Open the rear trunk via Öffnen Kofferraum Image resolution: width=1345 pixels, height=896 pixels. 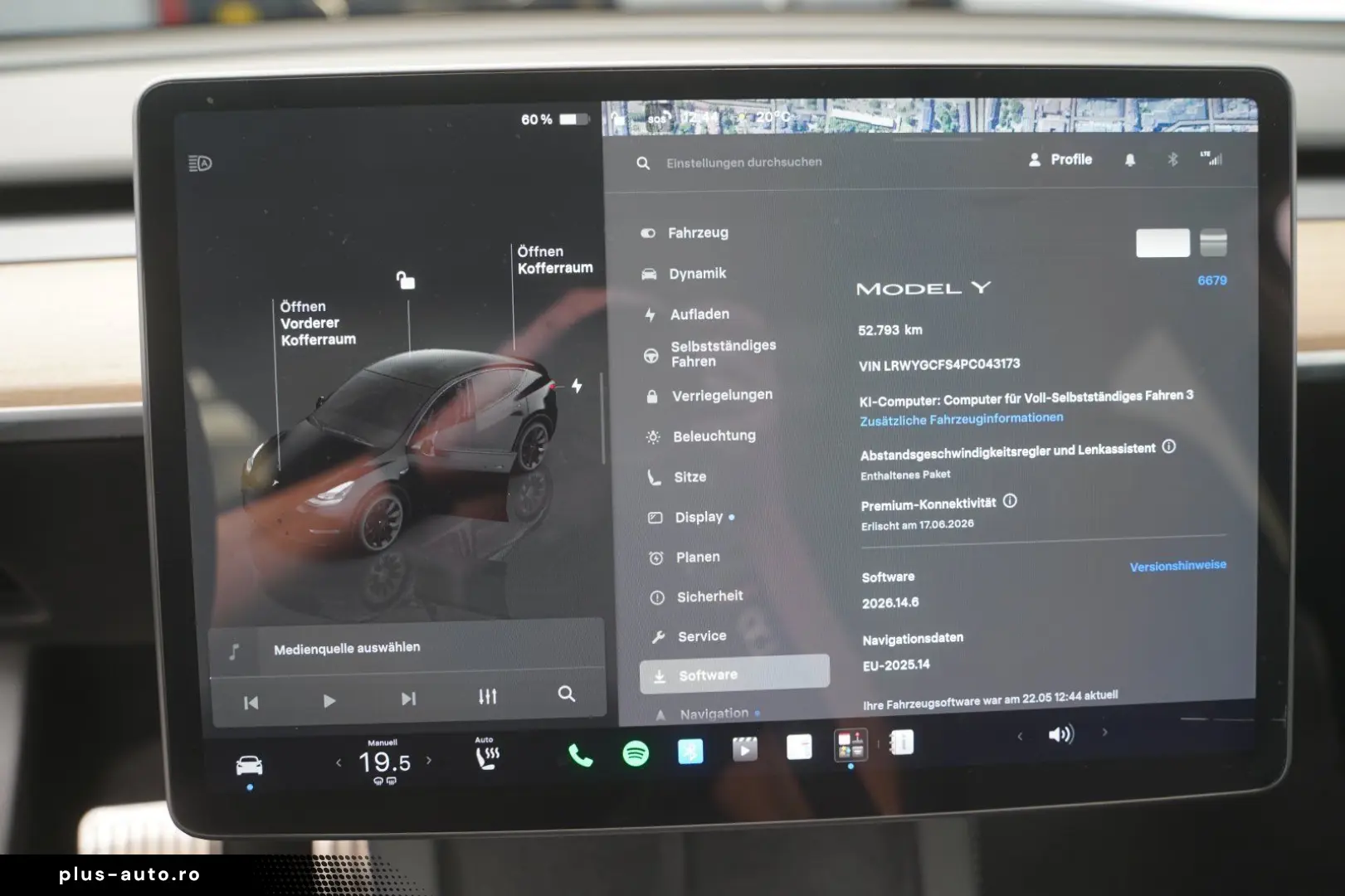click(x=555, y=260)
